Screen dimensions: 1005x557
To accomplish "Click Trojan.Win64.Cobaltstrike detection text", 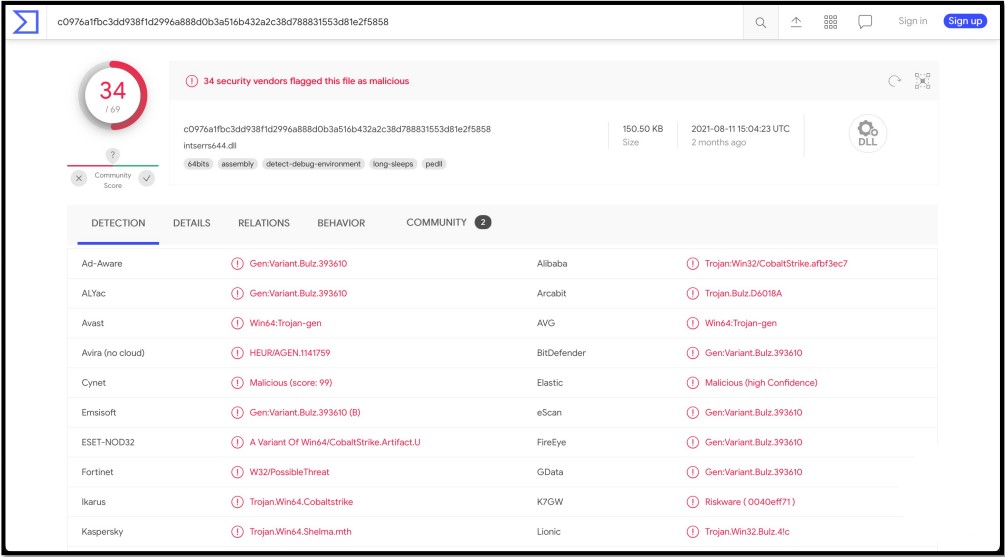I will pyautogui.click(x=301, y=502).
